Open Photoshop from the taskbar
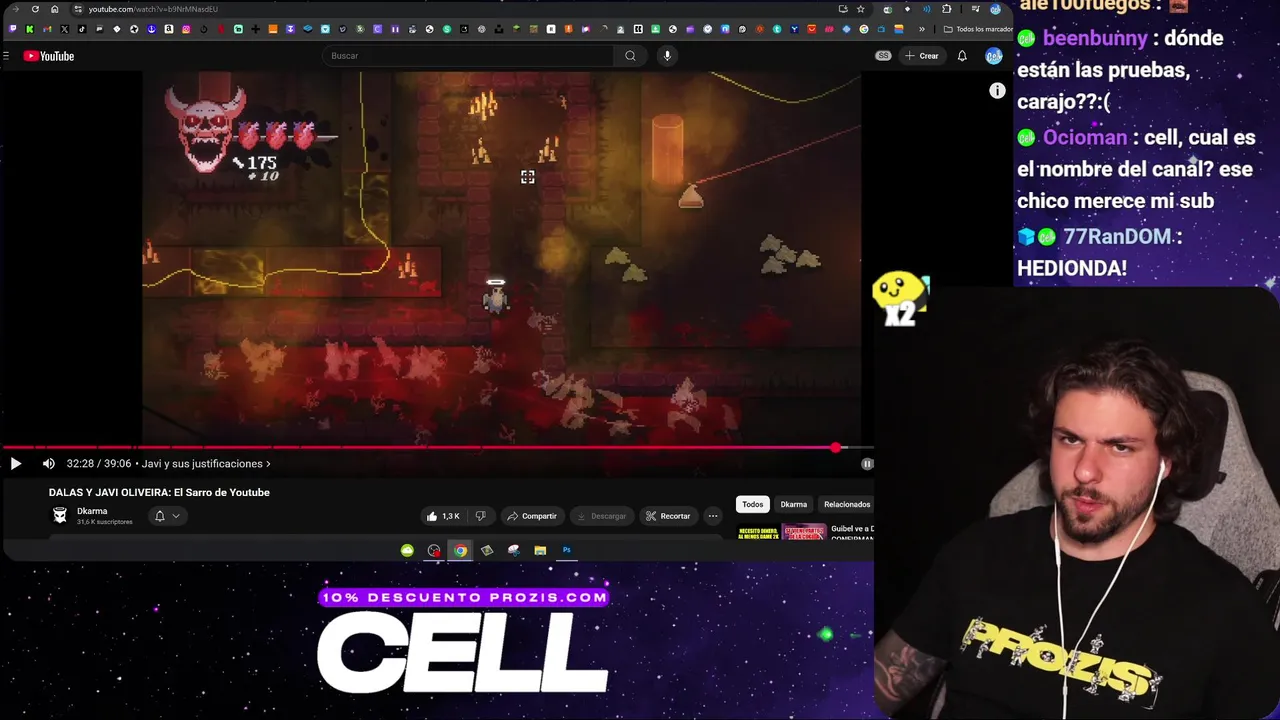 click(566, 550)
